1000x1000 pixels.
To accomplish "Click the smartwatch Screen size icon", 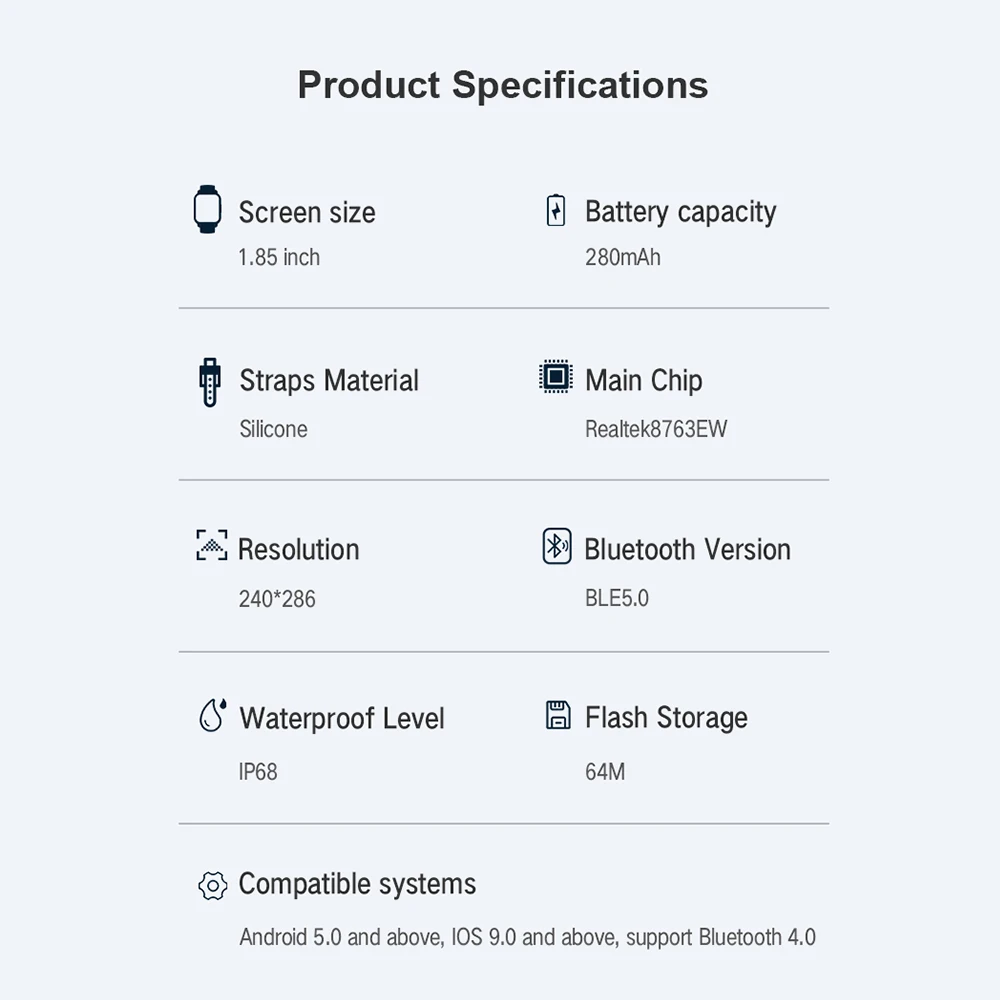I will pyautogui.click(x=207, y=209).
